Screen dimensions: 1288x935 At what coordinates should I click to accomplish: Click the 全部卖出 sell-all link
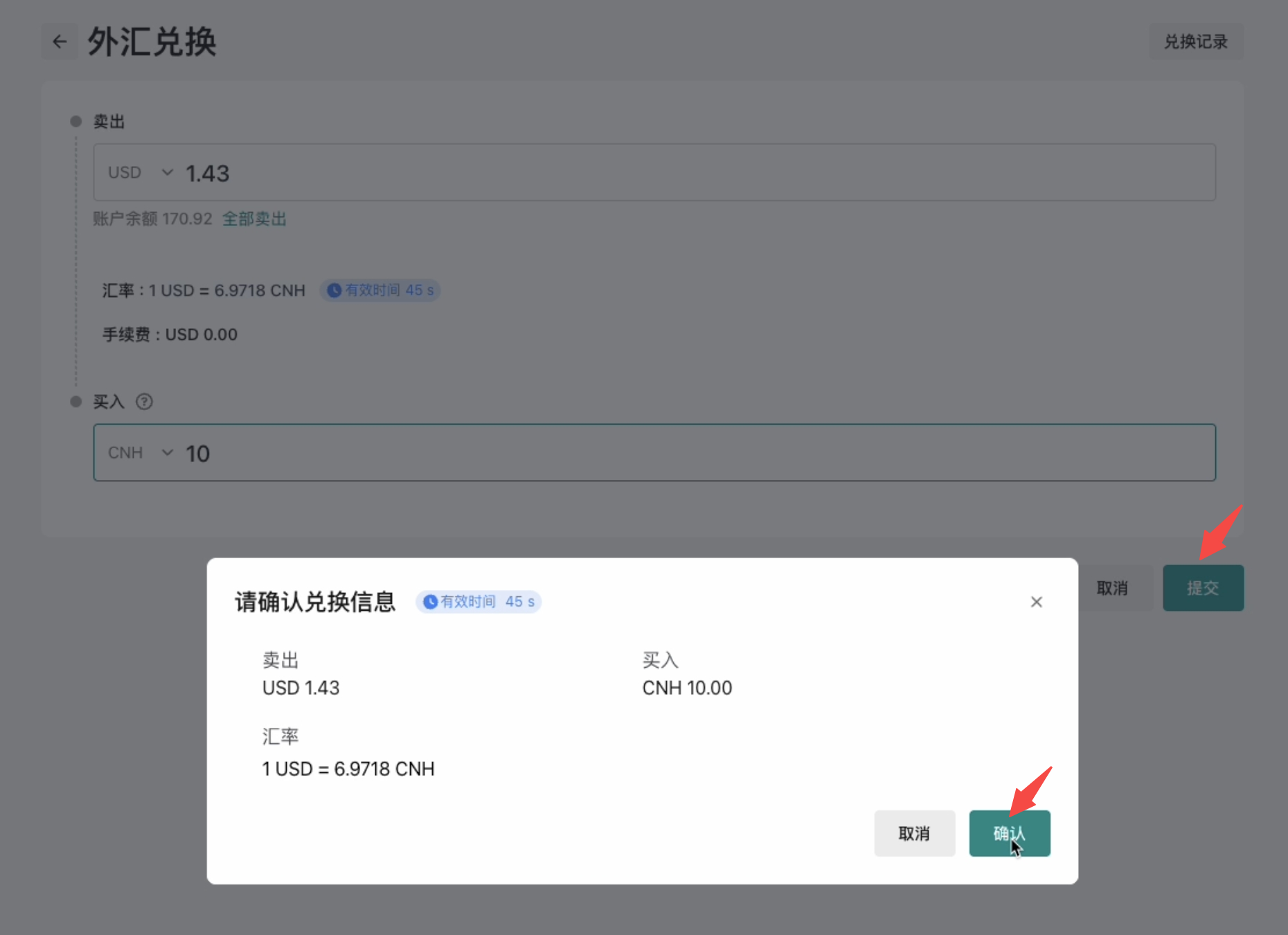[x=254, y=219]
